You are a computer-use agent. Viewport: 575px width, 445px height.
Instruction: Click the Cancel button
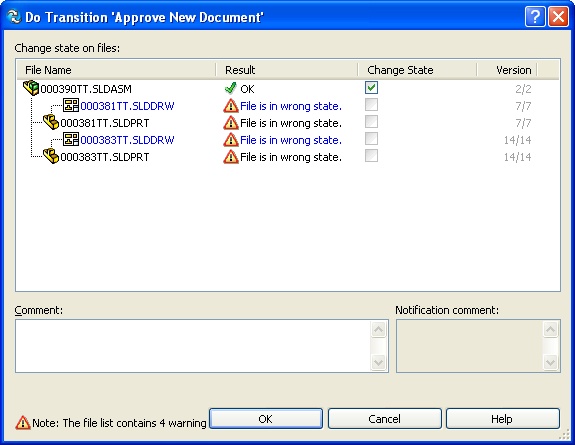(x=384, y=419)
